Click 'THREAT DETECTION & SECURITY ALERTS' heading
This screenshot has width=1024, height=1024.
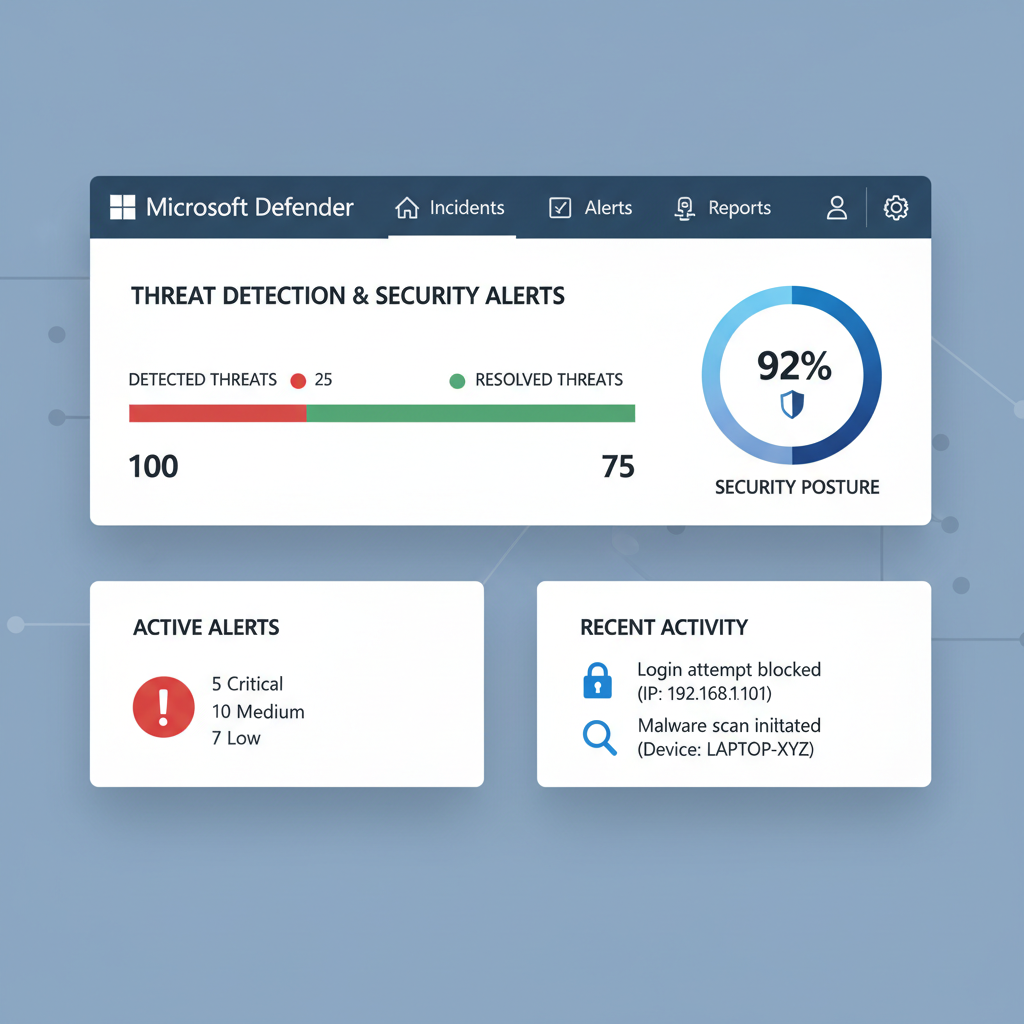348,296
